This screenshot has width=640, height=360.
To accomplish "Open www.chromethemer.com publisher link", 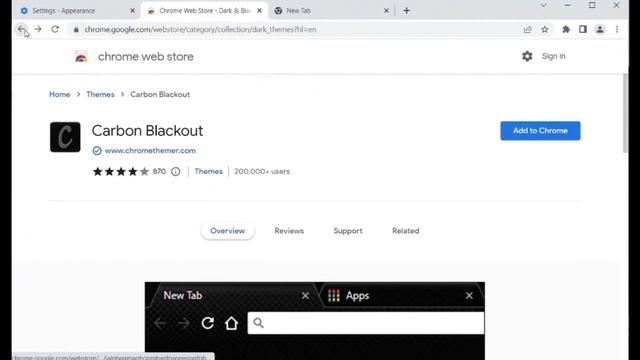I will pyautogui.click(x=150, y=151).
